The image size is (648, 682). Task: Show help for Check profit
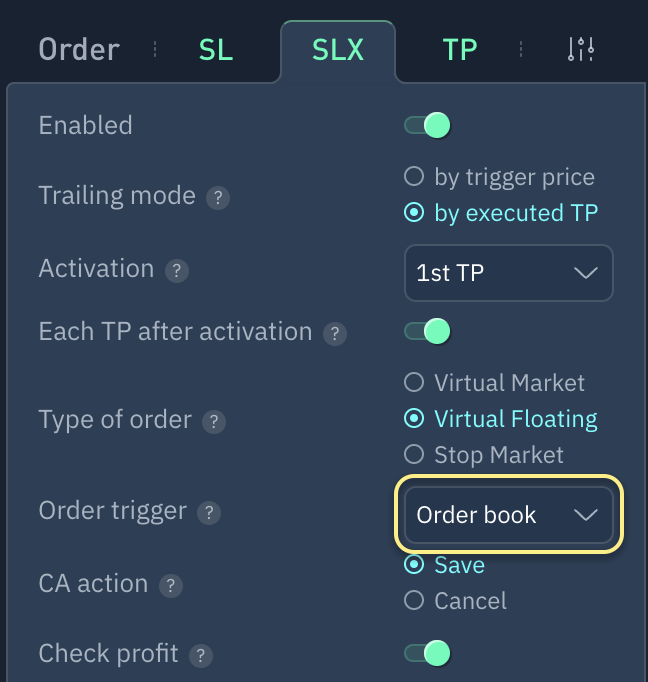point(201,656)
